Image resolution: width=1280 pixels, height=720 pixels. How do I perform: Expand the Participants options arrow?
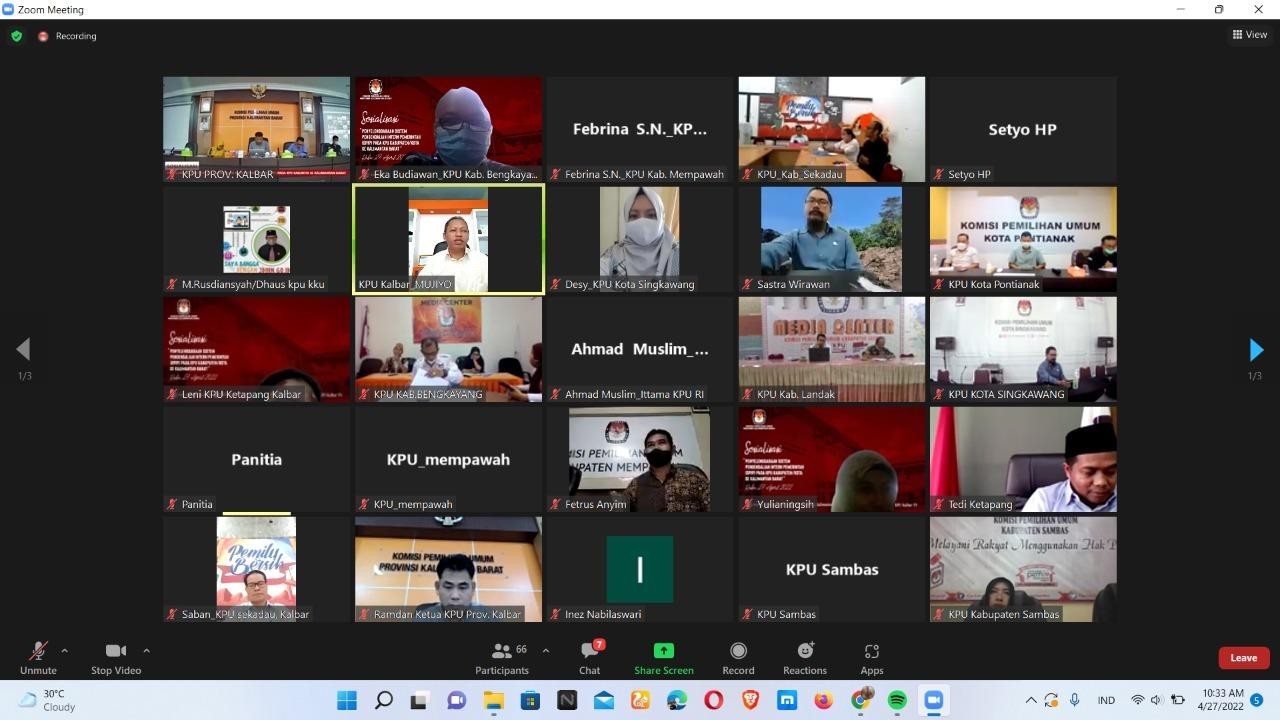tap(545, 651)
